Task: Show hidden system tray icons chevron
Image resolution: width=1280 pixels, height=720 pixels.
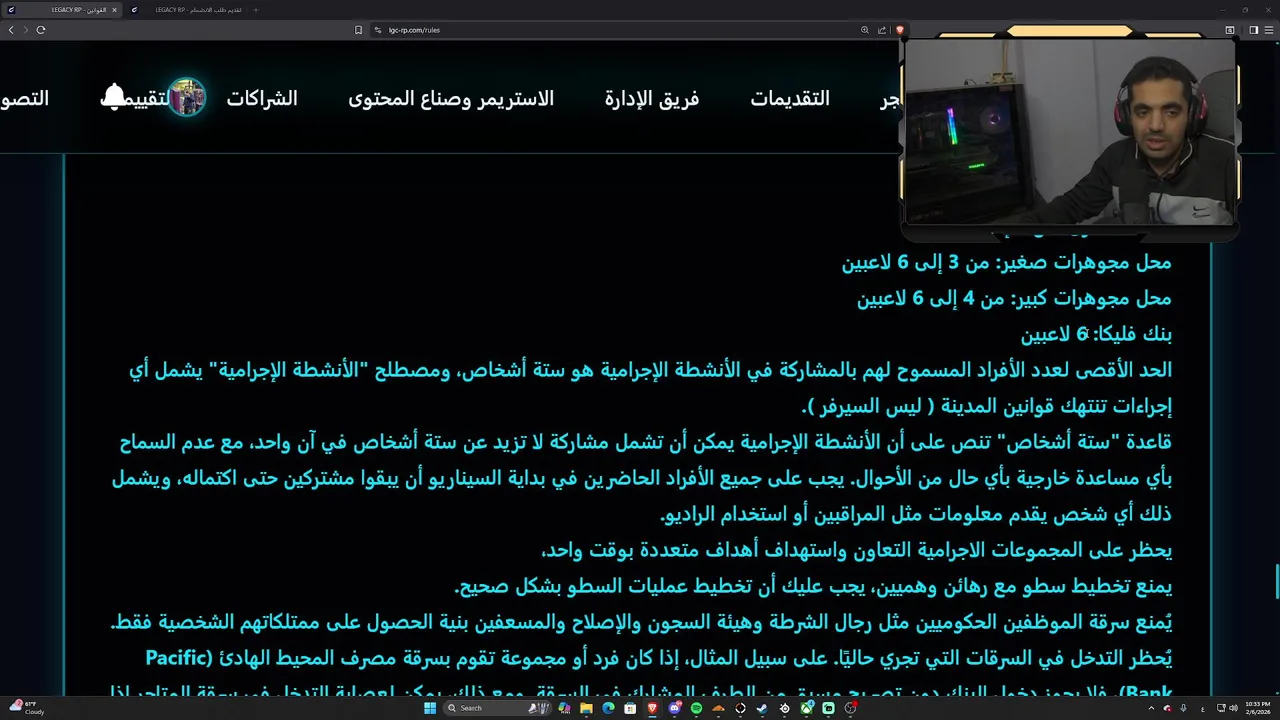Action: (1152, 708)
